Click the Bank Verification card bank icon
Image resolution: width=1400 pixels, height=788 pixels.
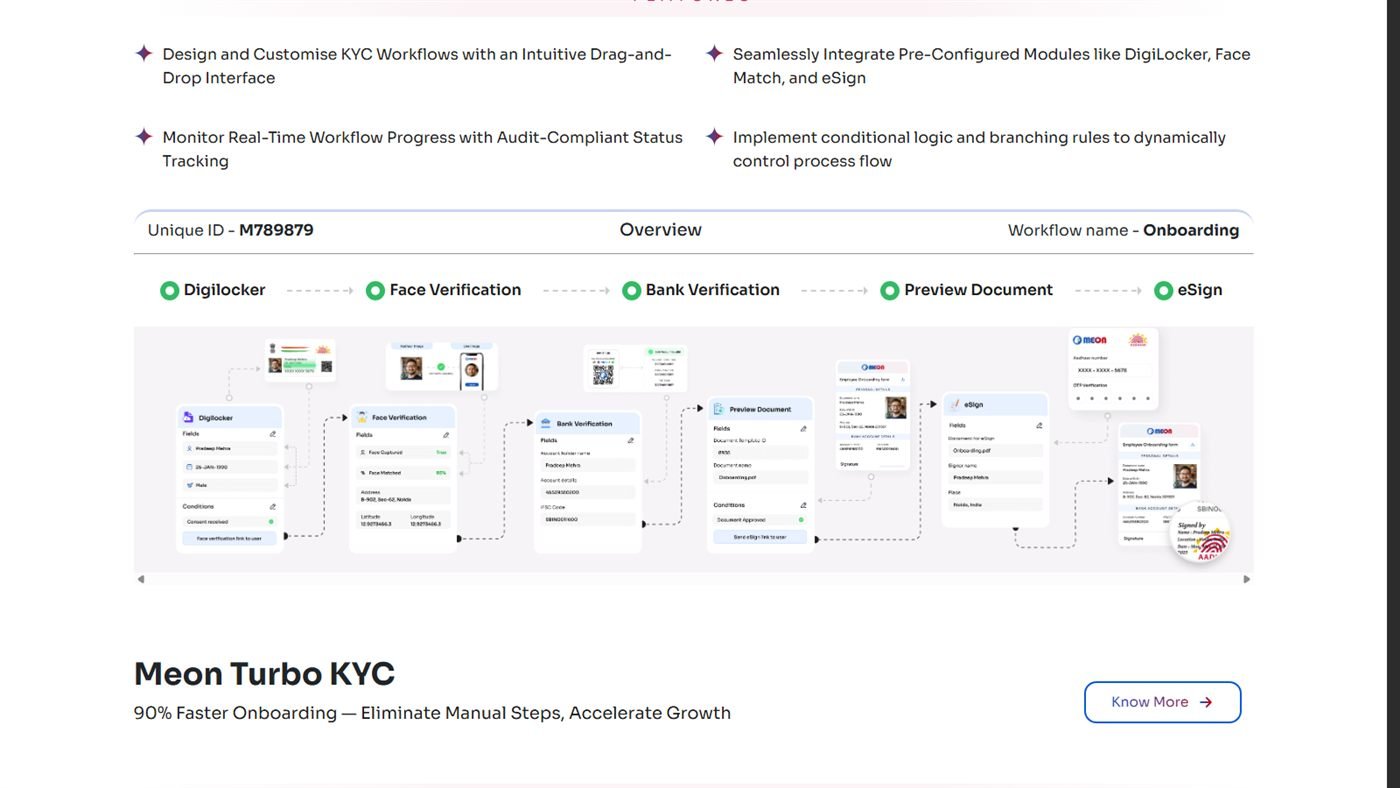(x=548, y=424)
